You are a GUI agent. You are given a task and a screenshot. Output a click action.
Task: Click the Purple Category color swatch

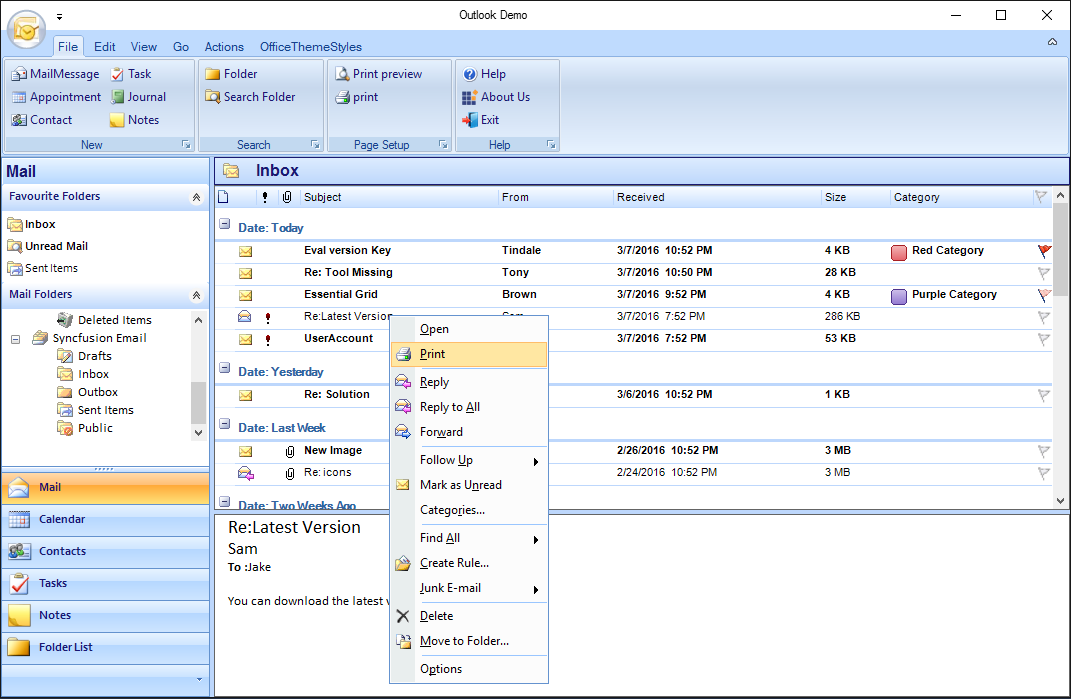pyautogui.click(x=899, y=296)
